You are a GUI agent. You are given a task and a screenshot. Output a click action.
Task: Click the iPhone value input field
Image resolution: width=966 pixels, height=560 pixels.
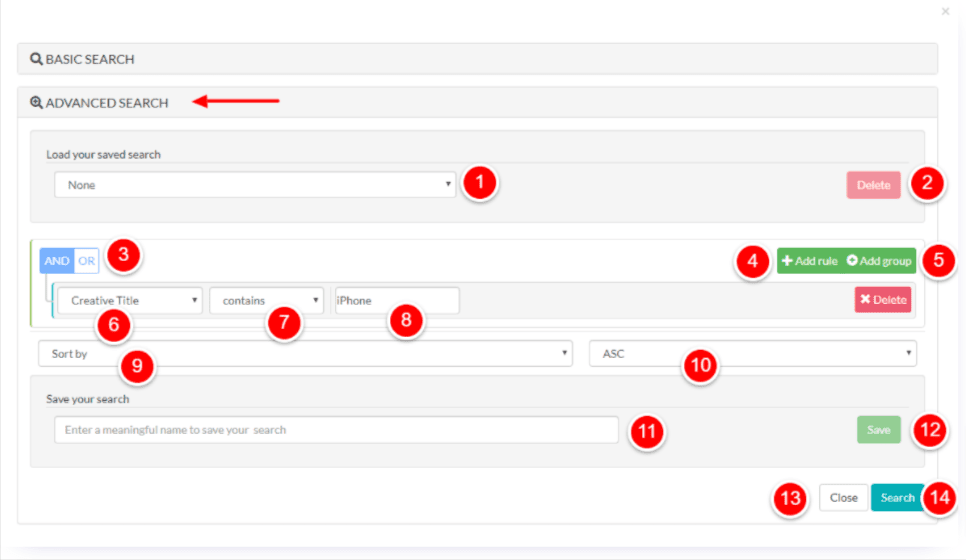tap(397, 301)
